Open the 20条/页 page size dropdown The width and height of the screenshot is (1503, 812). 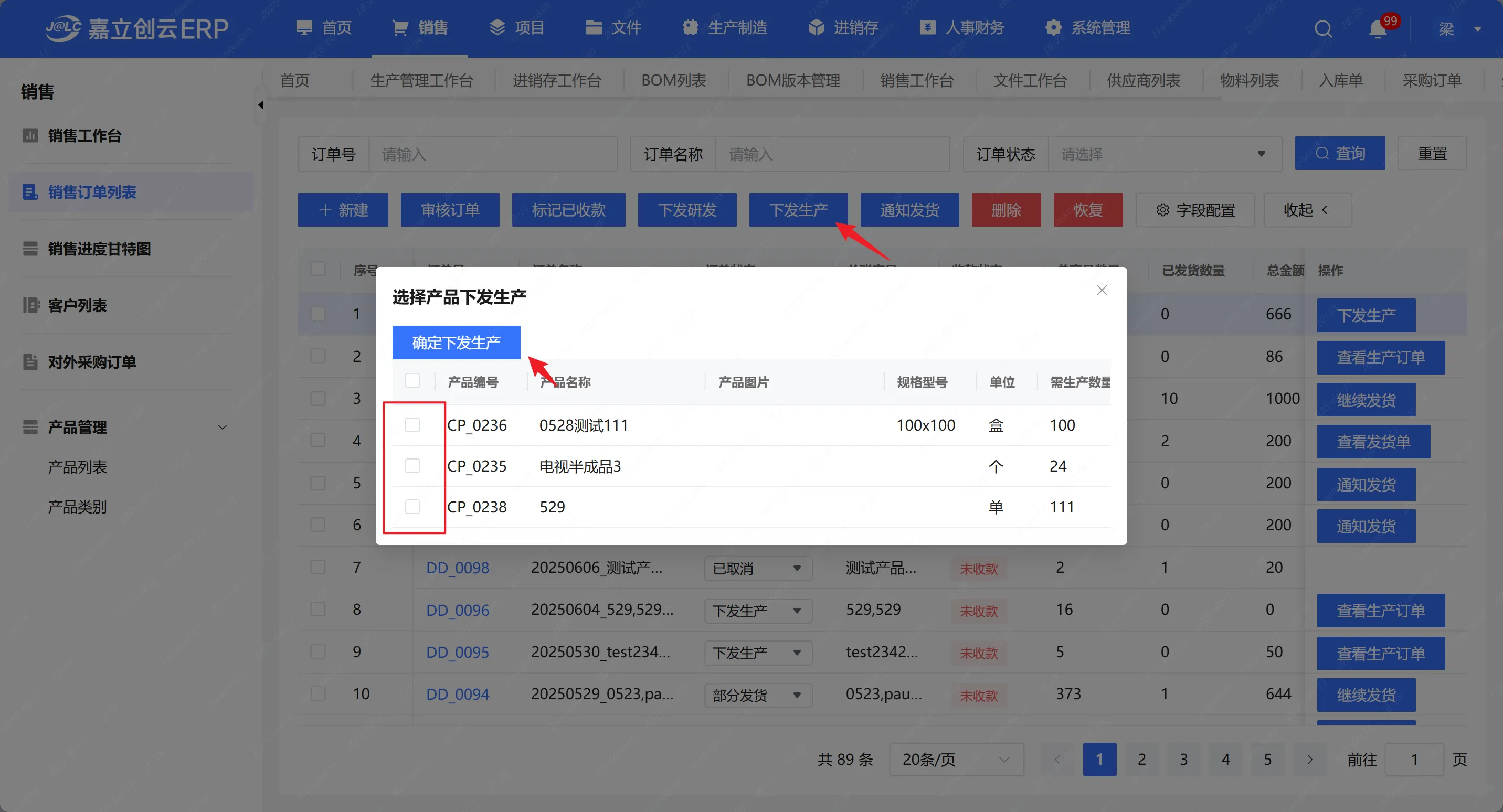[956, 759]
